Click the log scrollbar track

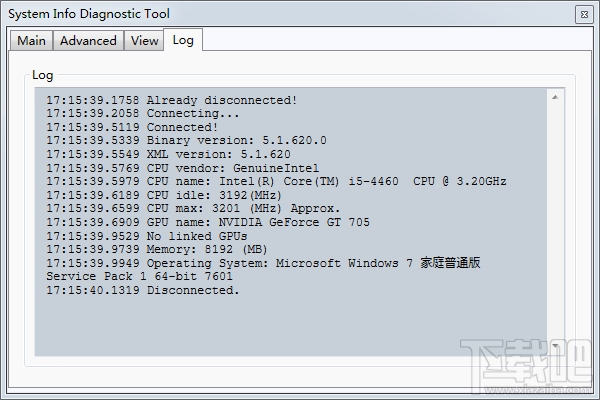click(556, 220)
